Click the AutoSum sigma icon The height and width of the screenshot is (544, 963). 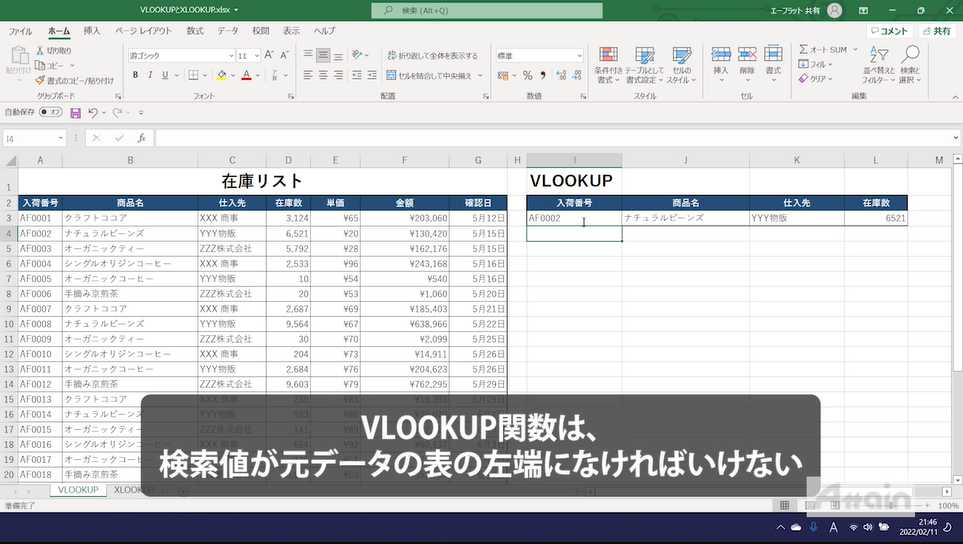pyautogui.click(x=803, y=49)
